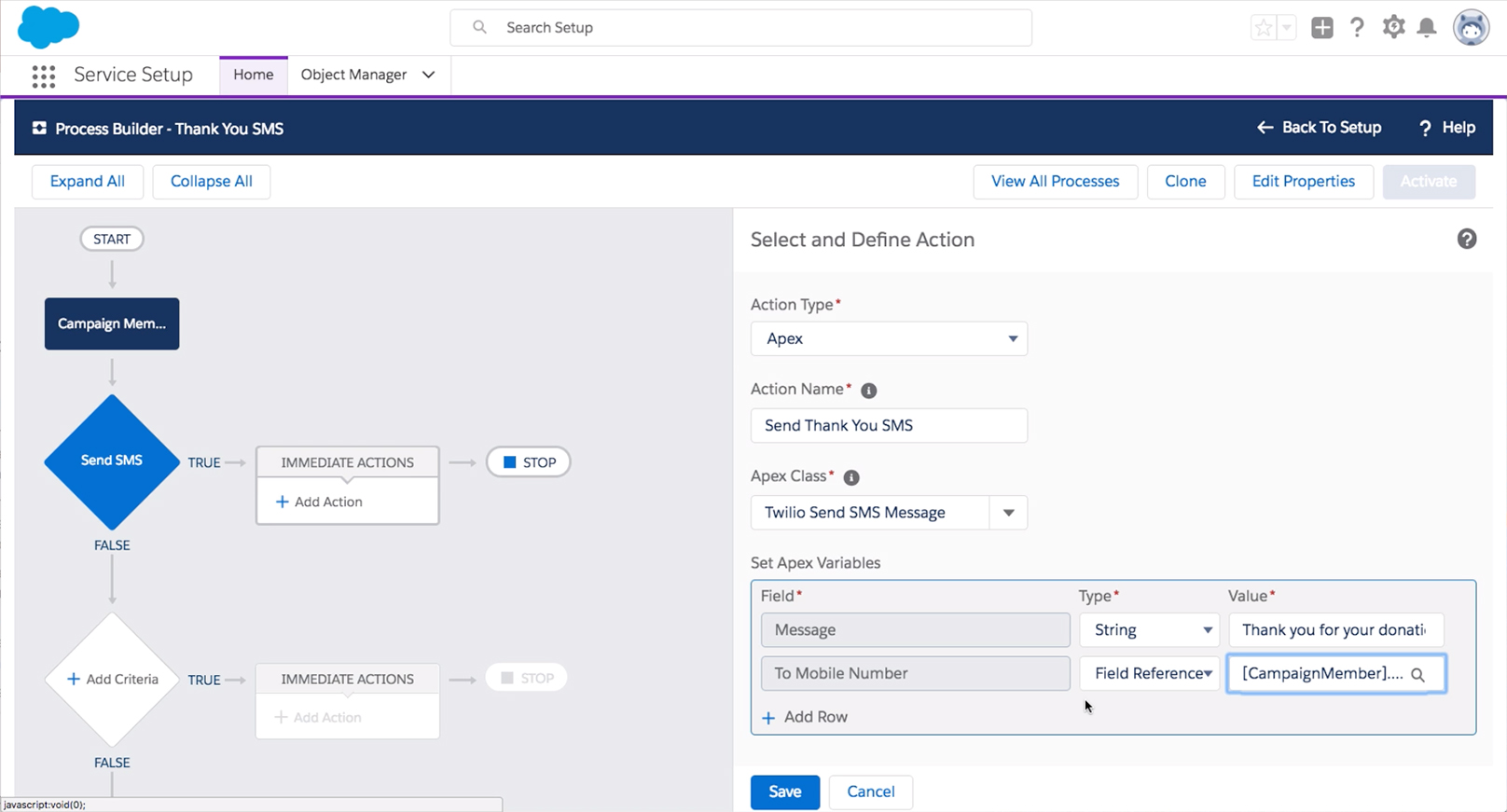This screenshot has width=1507, height=812.
Task: Click the Favorites star icon
Action: click(1264, 28)
